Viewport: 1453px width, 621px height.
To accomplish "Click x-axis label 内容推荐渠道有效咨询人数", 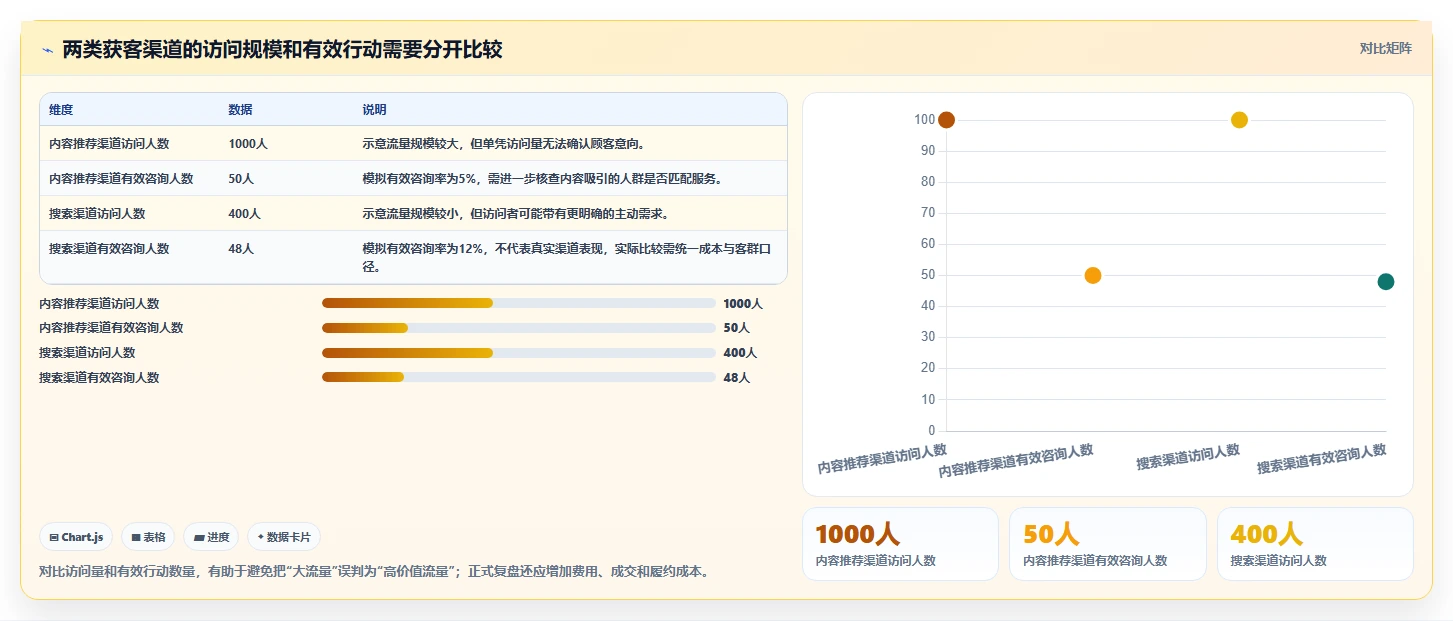I will tap(1016, 461).
